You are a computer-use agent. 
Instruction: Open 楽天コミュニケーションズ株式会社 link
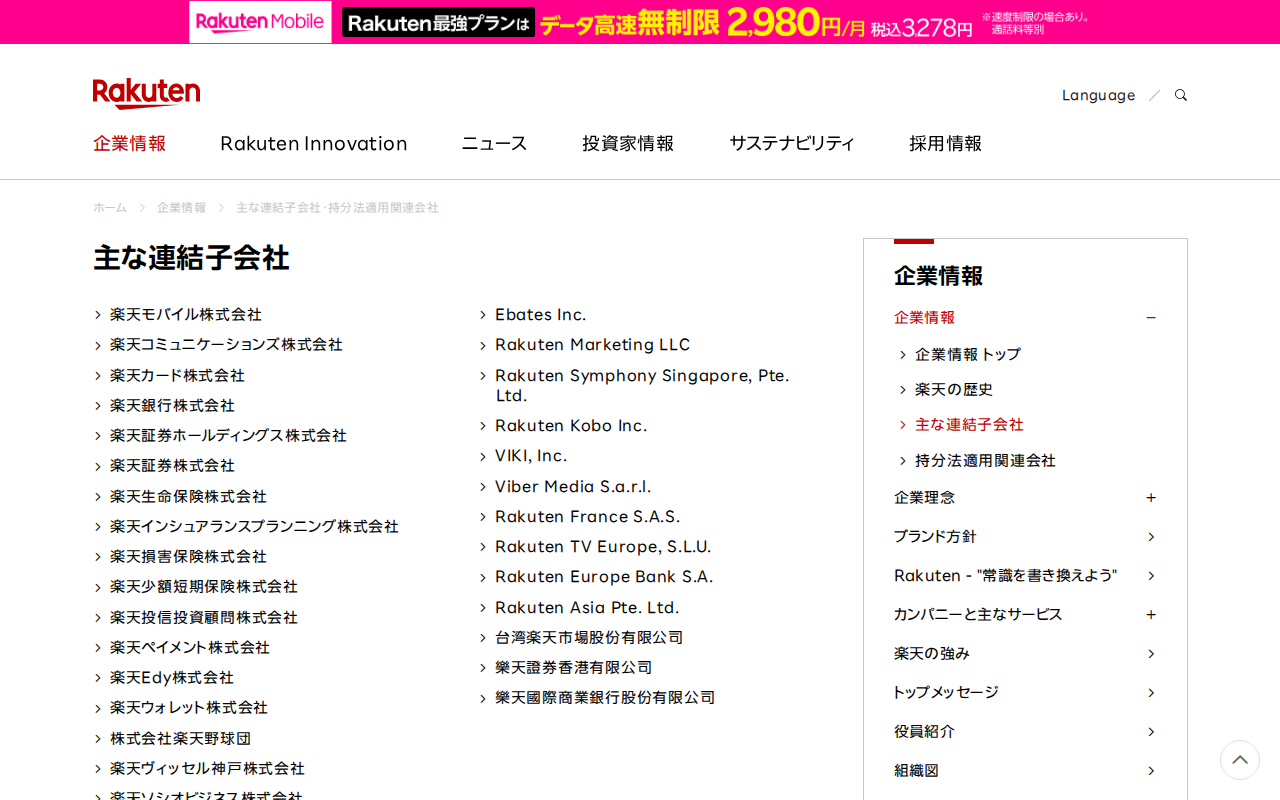226,344
